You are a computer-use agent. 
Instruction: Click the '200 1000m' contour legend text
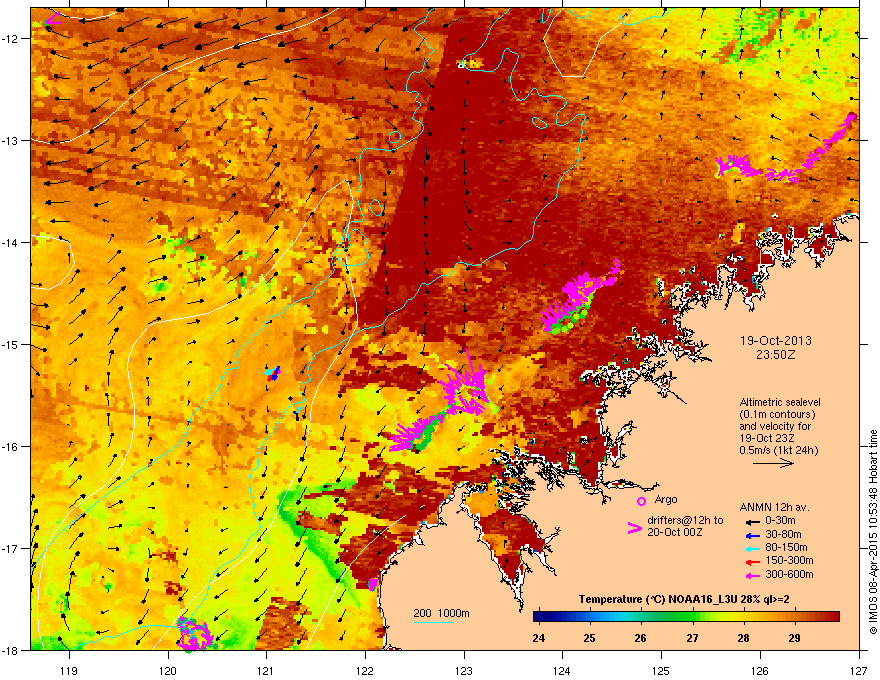441,613
